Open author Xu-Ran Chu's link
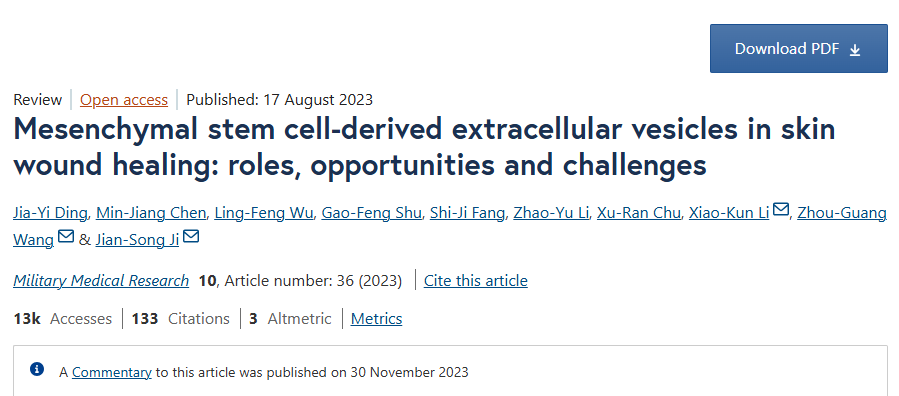This screenshot has height=396, width=899. (639, 213)
